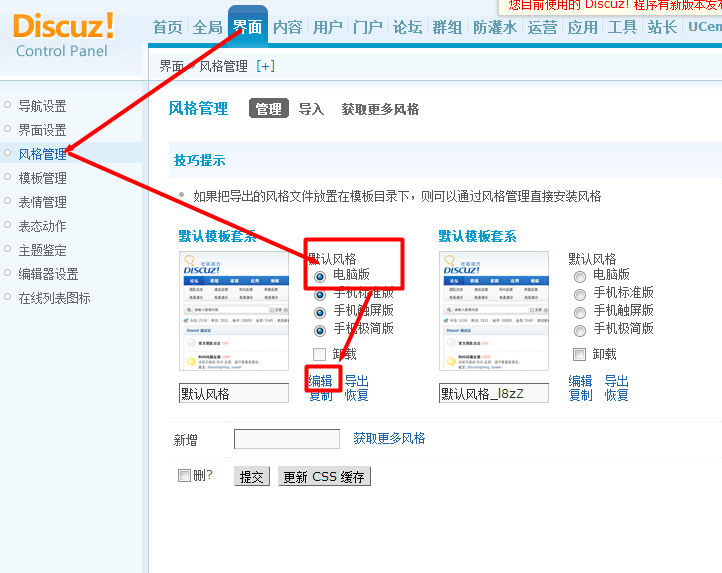Viewport: 722px width, 573px height.
Task: Collapse the 技巧提示 section header
Action: tap(199, 160)
